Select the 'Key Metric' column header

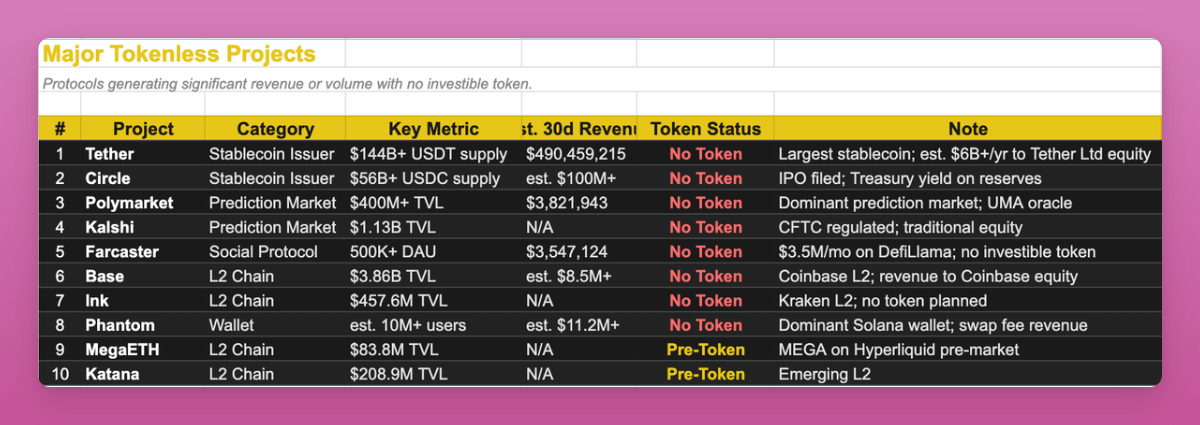tap(434, 129)
